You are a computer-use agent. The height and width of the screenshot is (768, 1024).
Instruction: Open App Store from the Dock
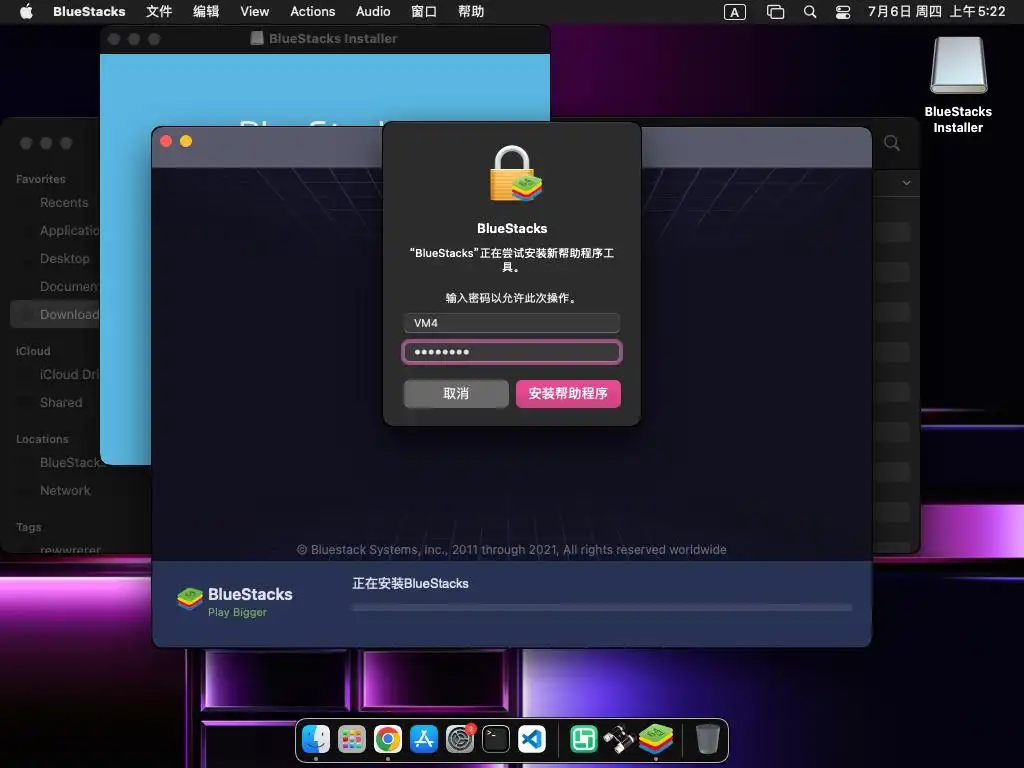tap(424, 739)
